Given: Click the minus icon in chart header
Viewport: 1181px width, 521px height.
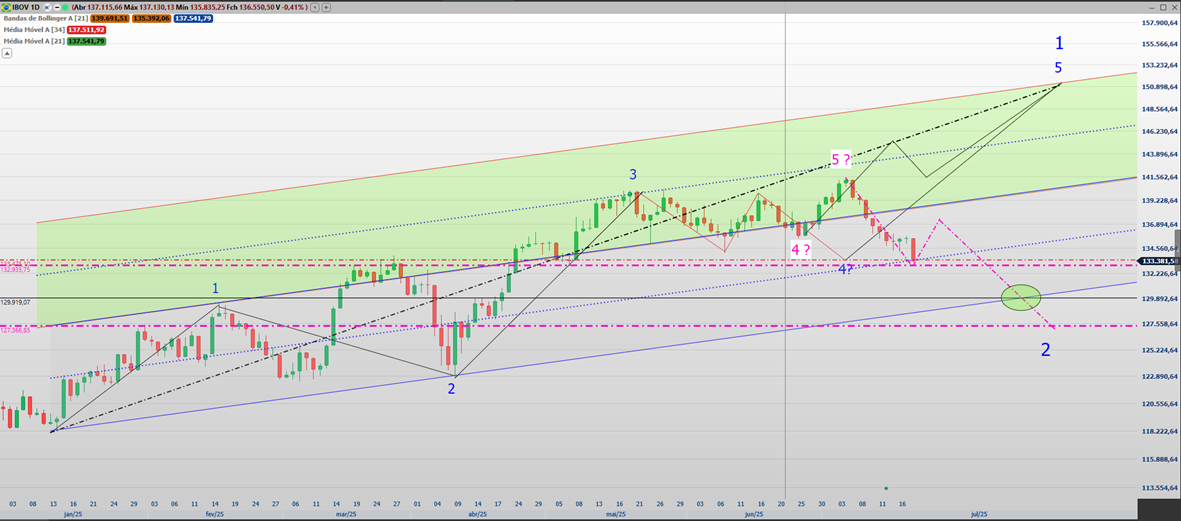Looking at the screenshot, I should (57, 7).
